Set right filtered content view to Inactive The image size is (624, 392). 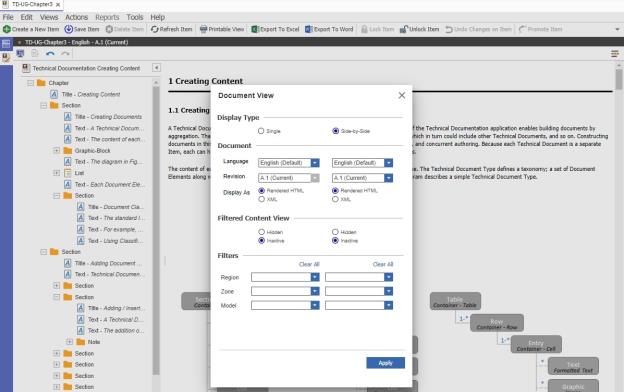pyautogui.click(x=335, y=240)
